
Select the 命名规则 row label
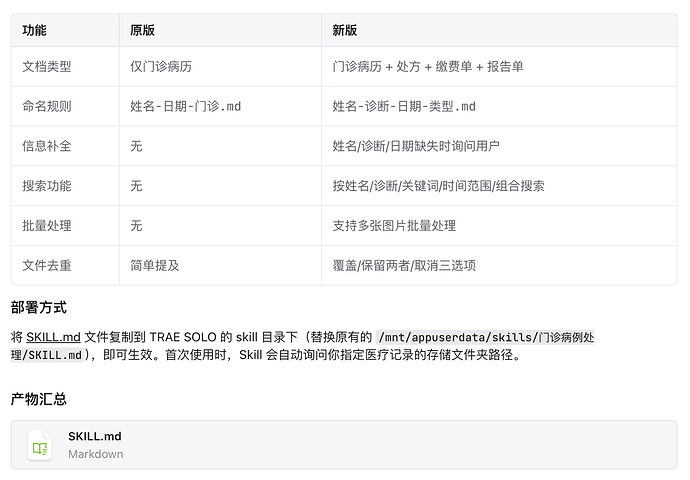click(x=47, y=106)
